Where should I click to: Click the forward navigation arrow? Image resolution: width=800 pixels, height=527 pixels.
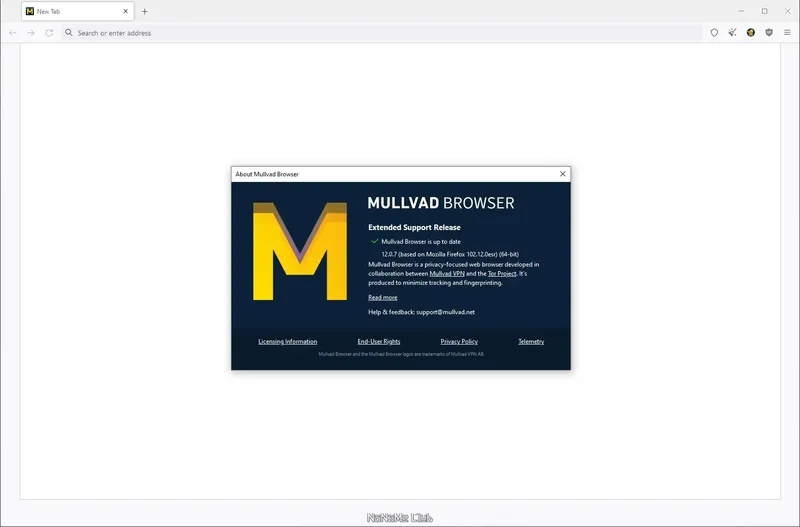tap(31, 33)
